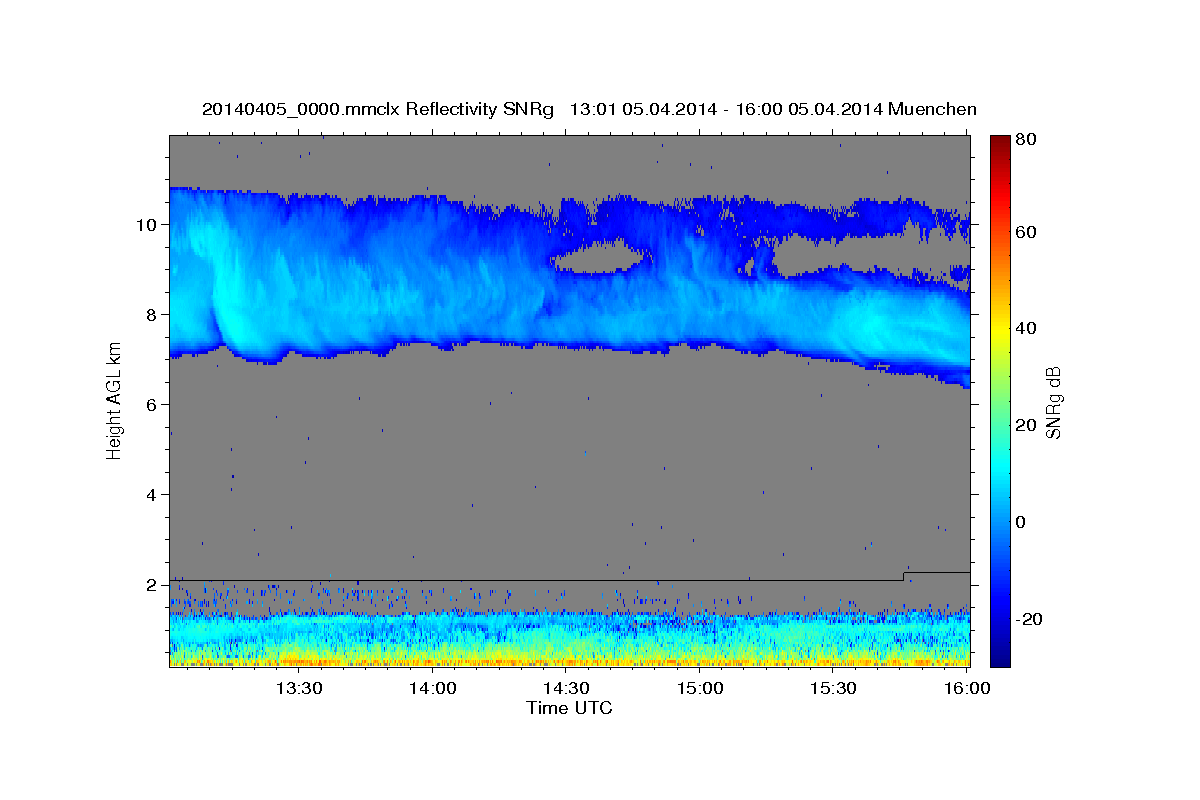Click the colorbar value 80
Viewport: 1200px width, 800px height.
tap(1027, 141)
